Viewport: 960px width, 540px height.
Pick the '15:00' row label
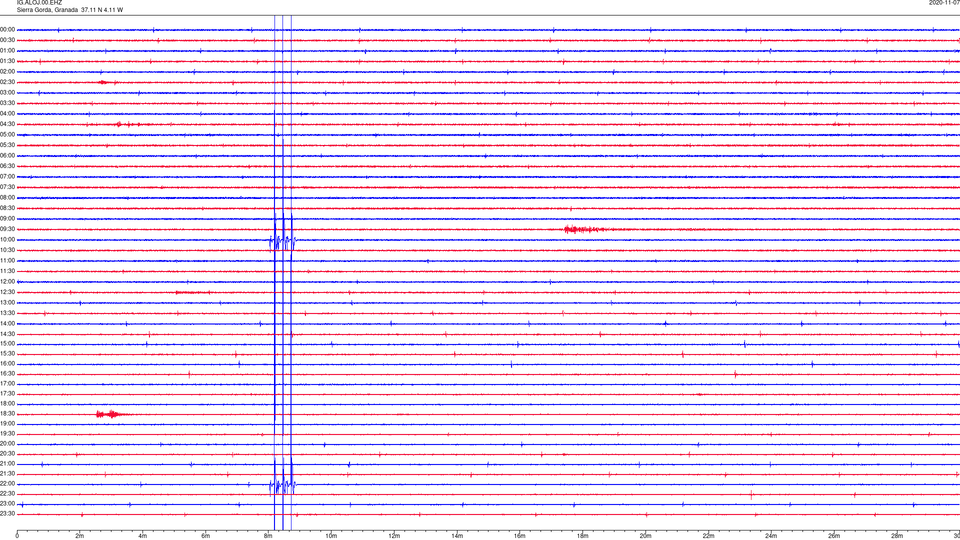point(7,343)
